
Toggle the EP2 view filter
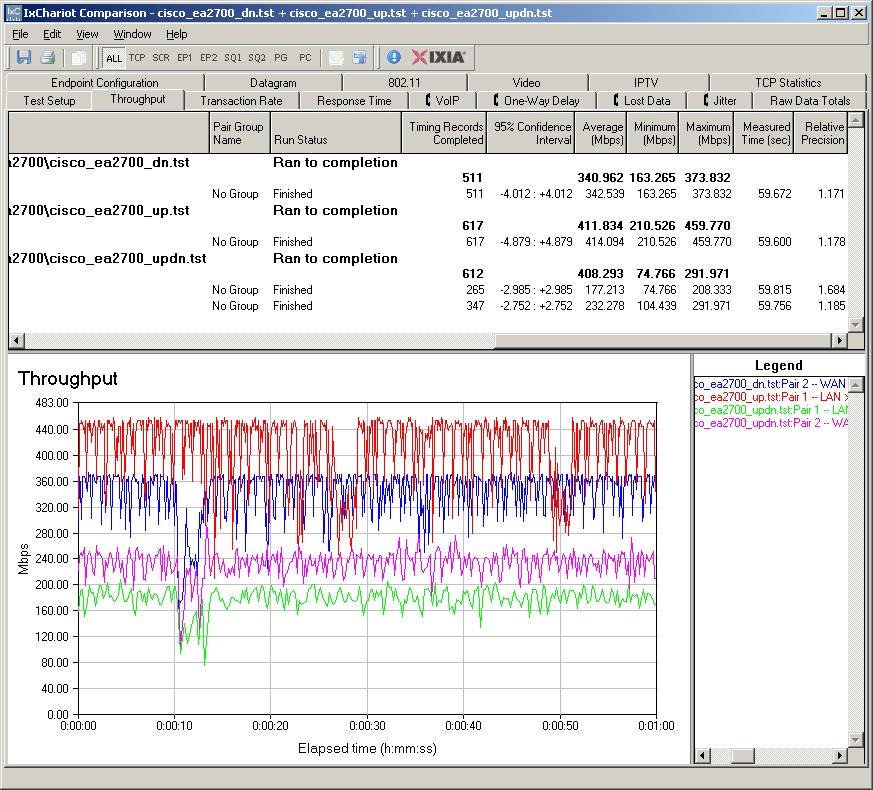coord(209,57)
